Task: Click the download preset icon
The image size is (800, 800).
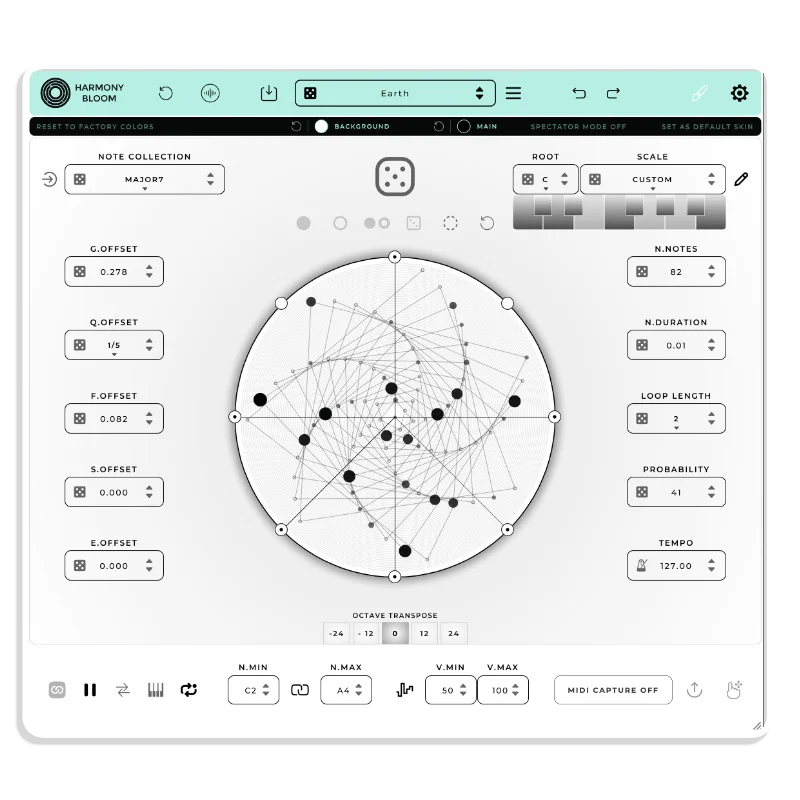Action: pyautogui.click(x=269, y=93)
